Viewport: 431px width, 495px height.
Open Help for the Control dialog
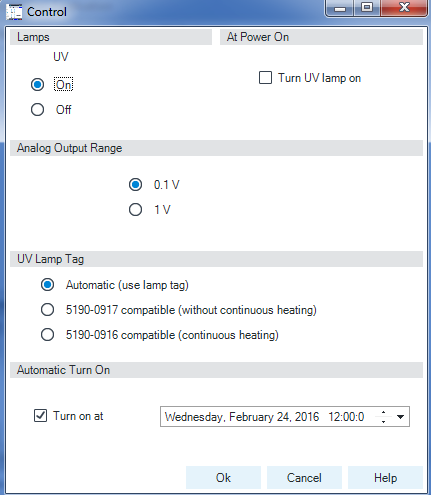(385, 478)
